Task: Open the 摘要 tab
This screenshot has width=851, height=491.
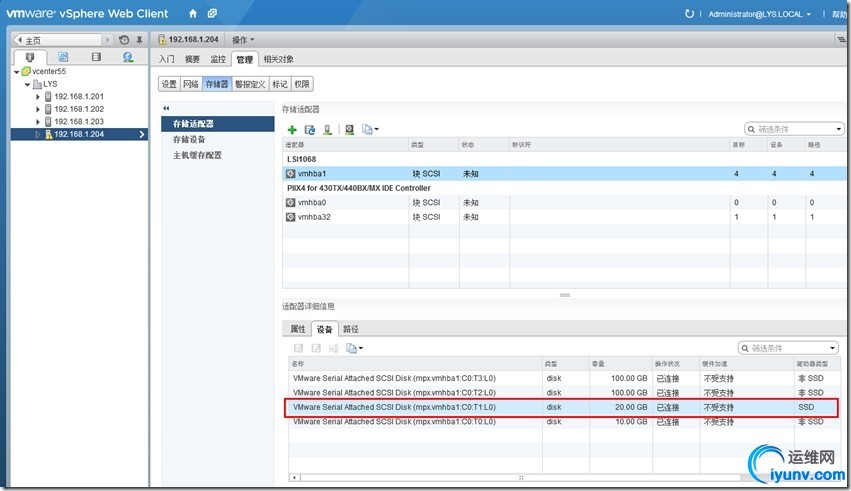Action: point(192,59)
